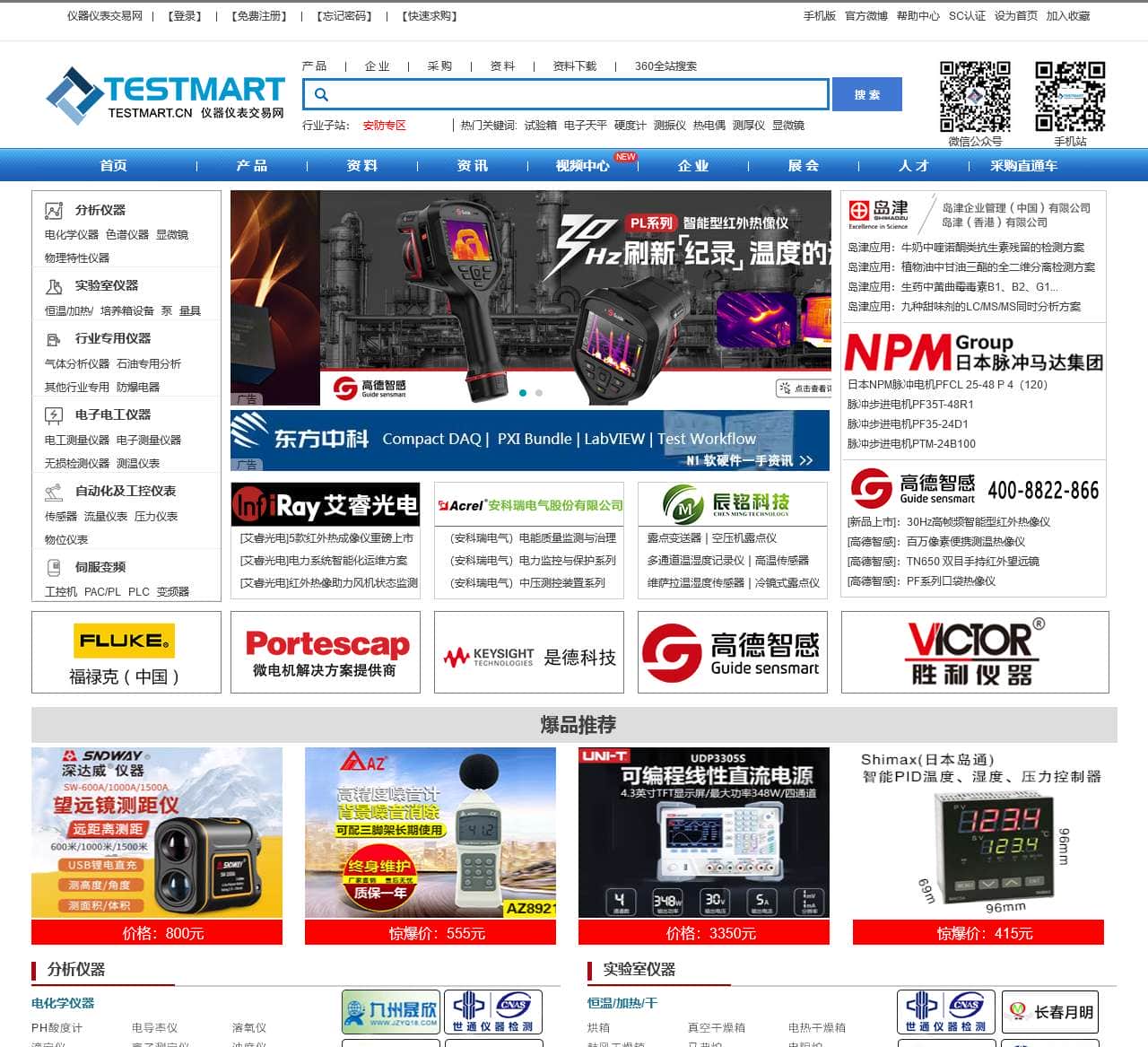
Task: Select the first banner carousel dot
Action: [523, 393]
